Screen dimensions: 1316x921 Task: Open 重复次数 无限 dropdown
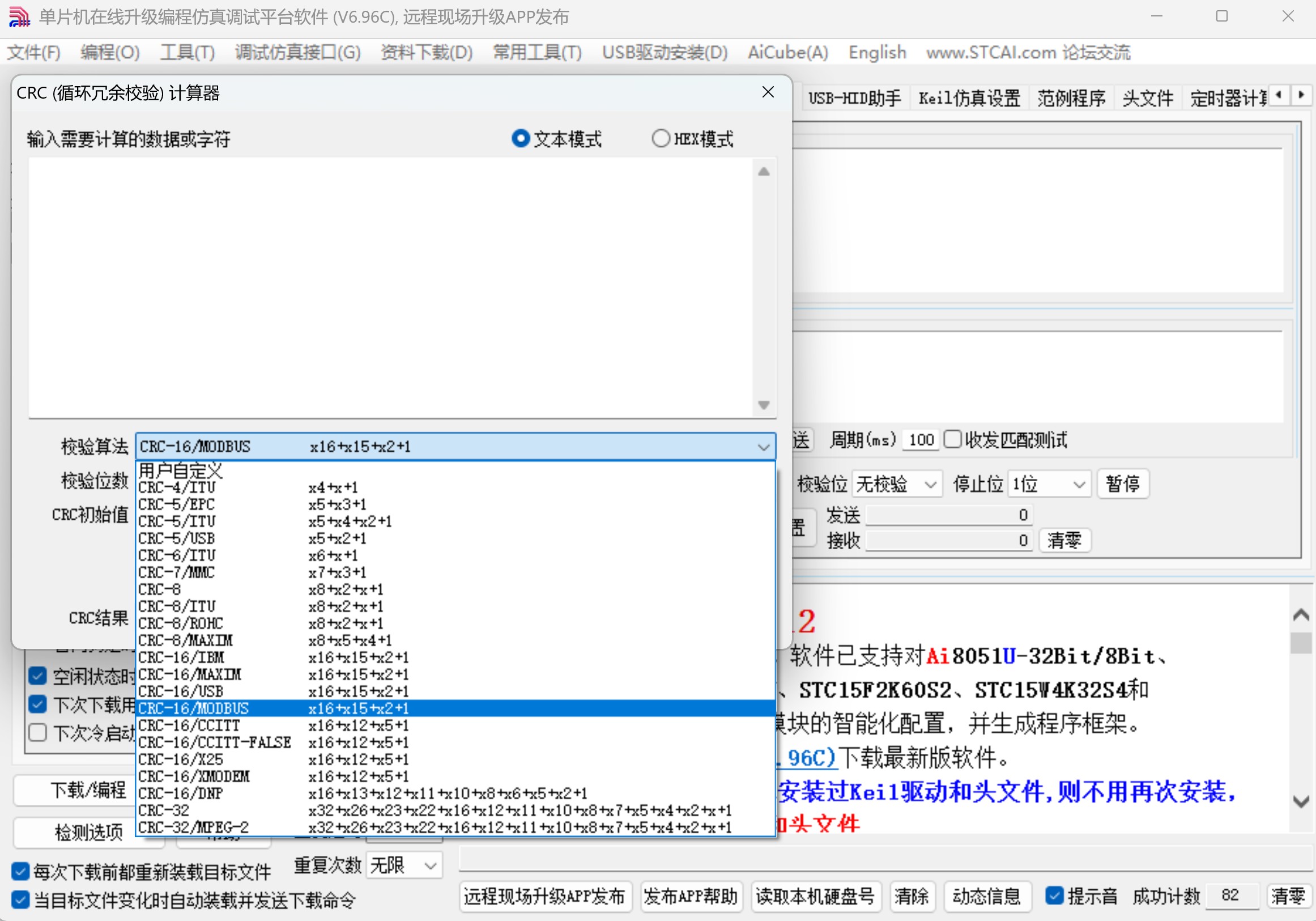tap(404, 865)
